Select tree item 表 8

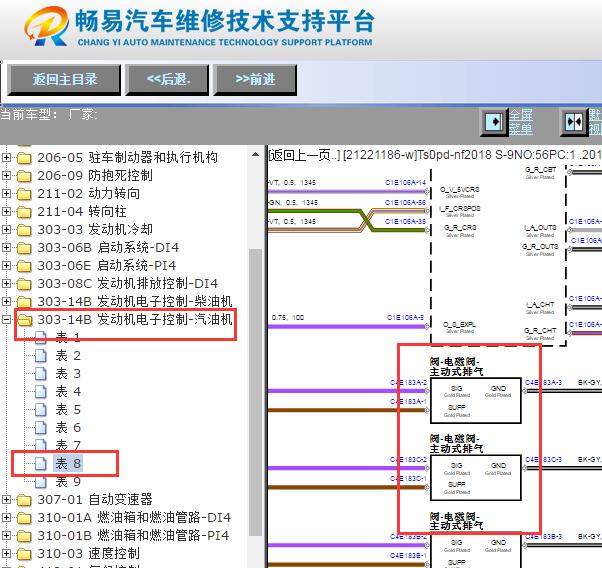tap(68, 464)
